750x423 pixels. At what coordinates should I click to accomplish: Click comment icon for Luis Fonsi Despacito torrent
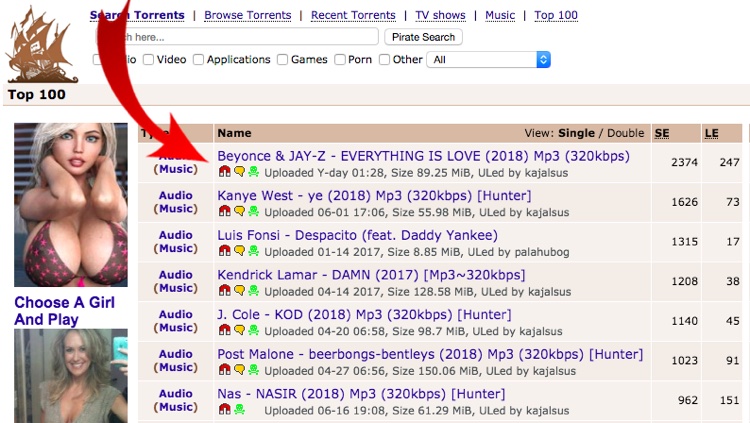pyautogui.click(x=239, y=251)
